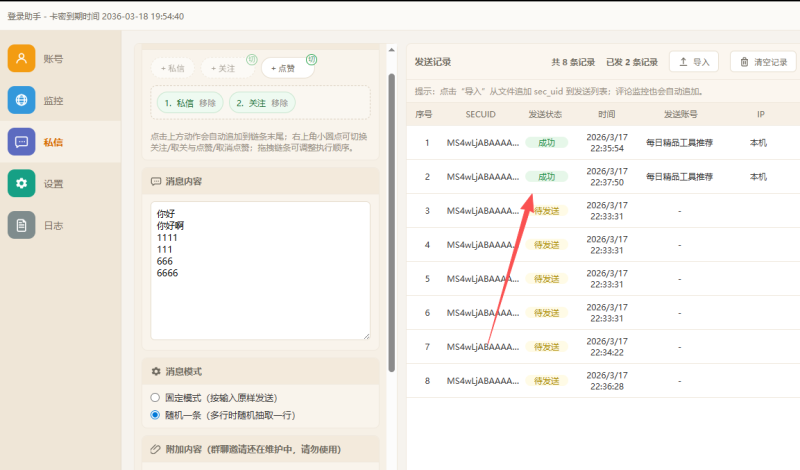Click the 发送记录 panel title
Screen dimensions: 800x470
(433, 62)
